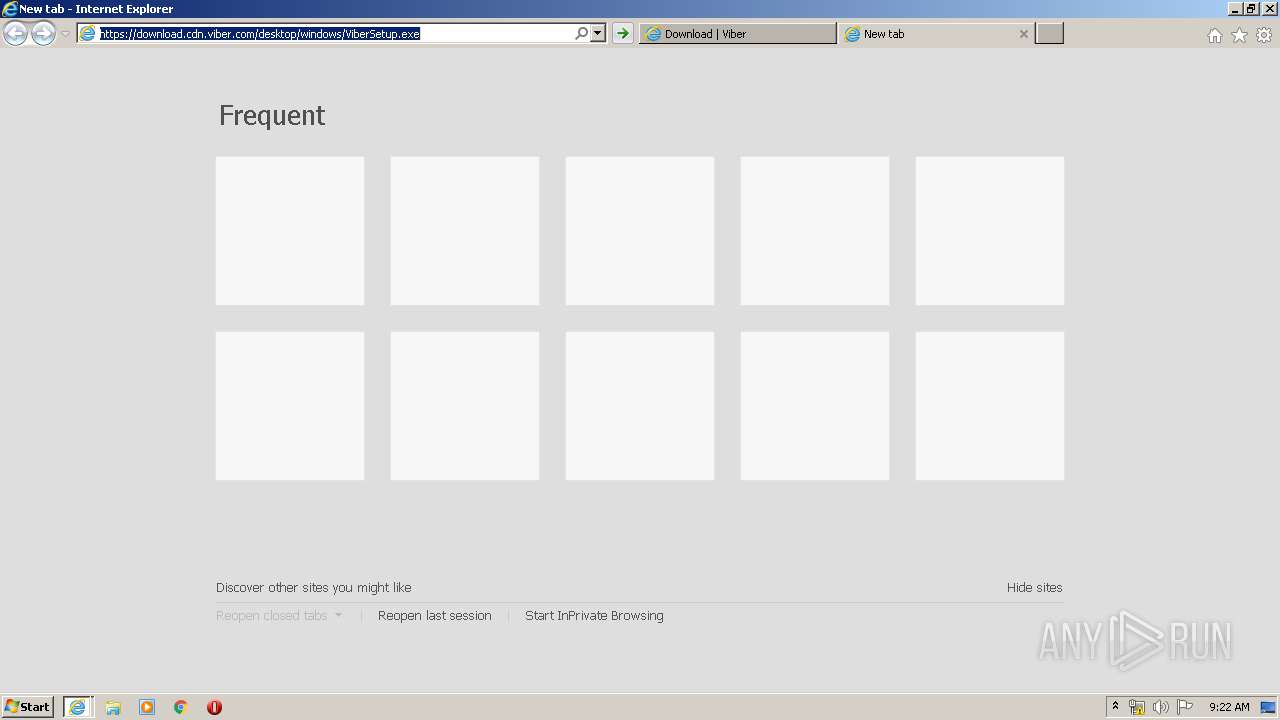Click the browser Forward arrow button

click(43, 34)
